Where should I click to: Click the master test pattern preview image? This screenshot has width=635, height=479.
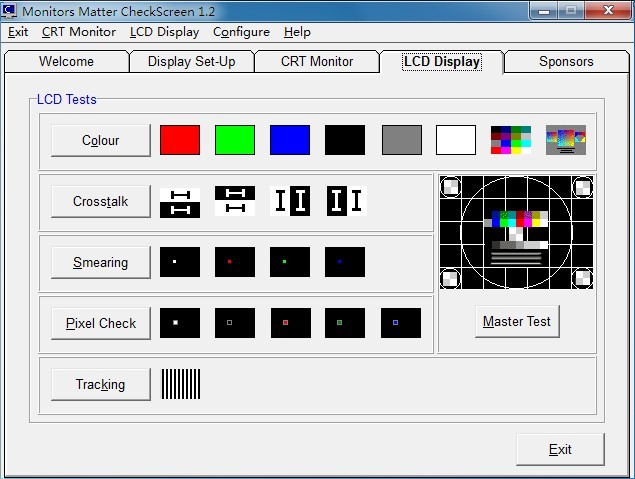(x=517, y=235)
